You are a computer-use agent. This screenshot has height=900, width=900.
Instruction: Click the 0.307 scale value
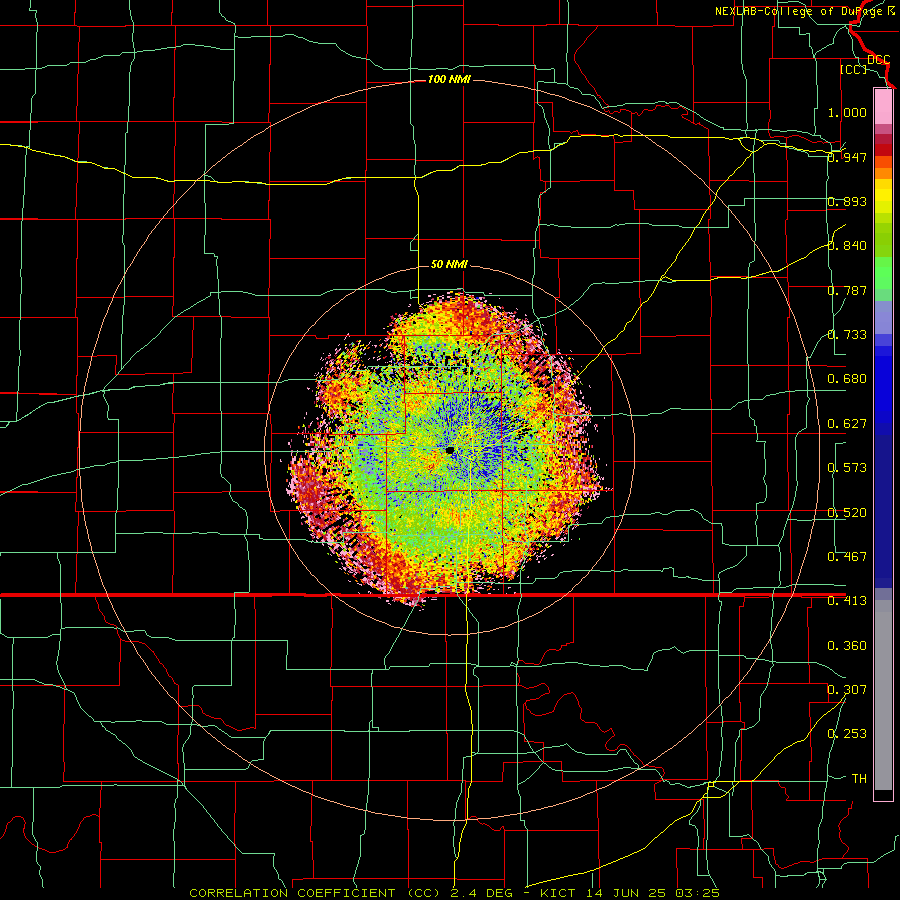[x=847, y=690]
